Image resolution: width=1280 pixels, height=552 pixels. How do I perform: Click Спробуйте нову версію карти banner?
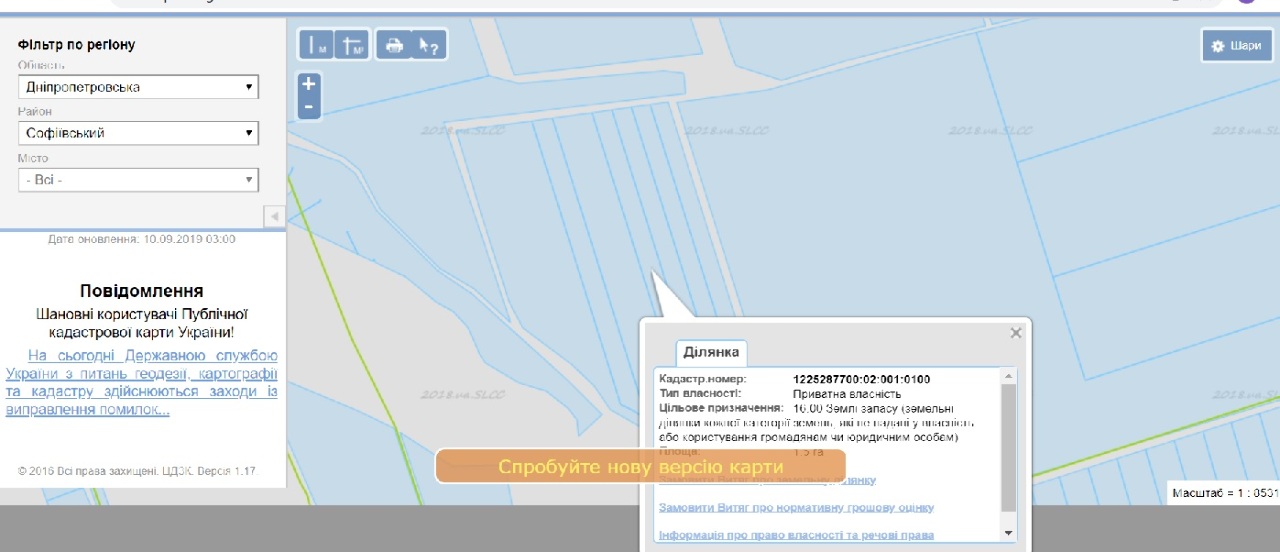(x=641, y=467)
